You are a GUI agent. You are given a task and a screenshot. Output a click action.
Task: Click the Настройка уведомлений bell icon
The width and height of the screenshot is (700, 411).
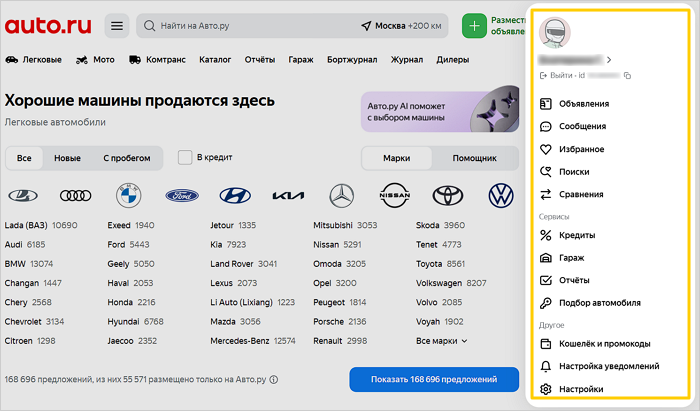coord(546,366)
